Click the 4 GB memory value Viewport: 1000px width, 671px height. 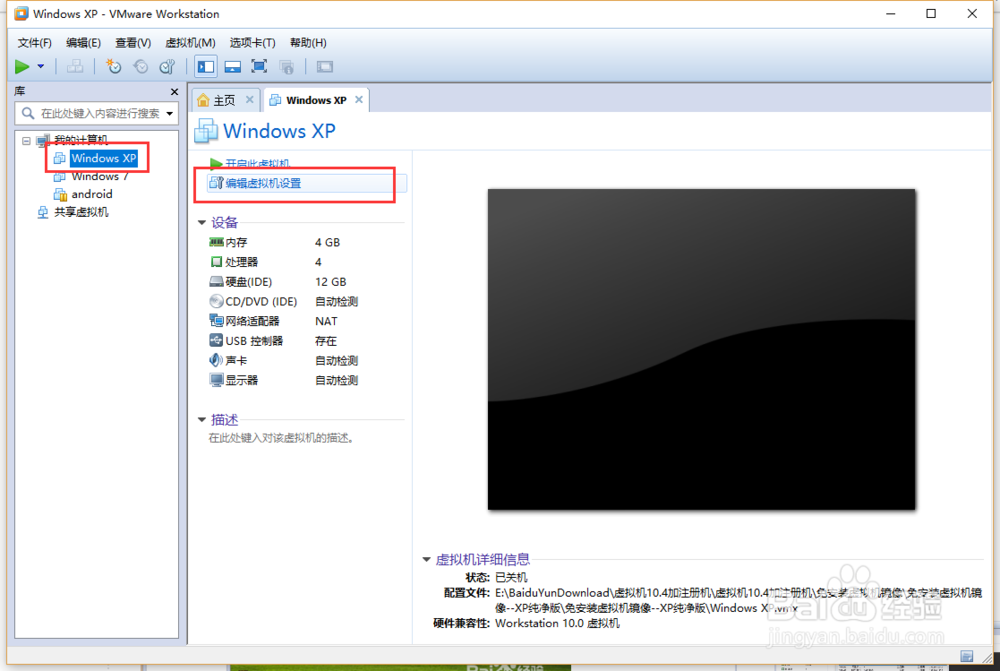[x=327, y=242]
